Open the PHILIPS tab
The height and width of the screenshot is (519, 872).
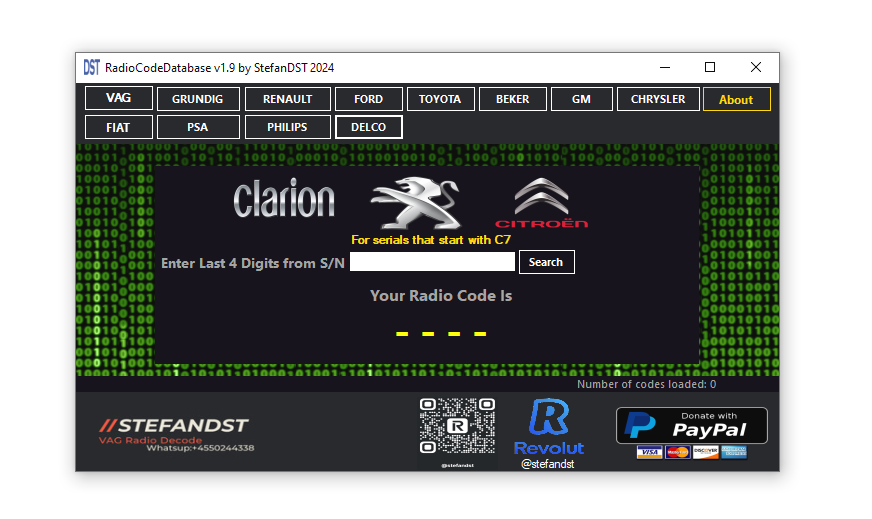point(288,127)
